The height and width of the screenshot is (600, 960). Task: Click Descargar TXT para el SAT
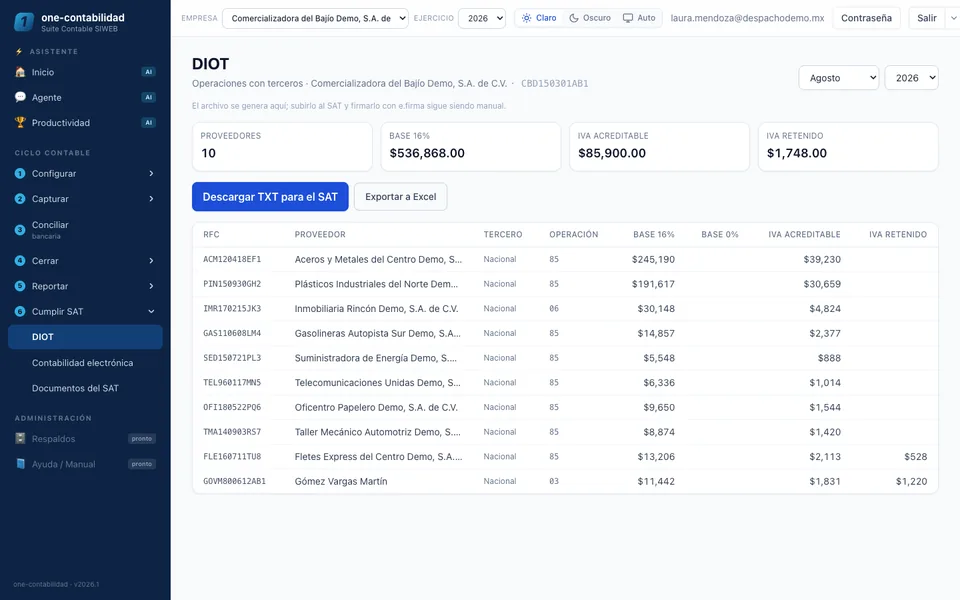tap(270, 197)
